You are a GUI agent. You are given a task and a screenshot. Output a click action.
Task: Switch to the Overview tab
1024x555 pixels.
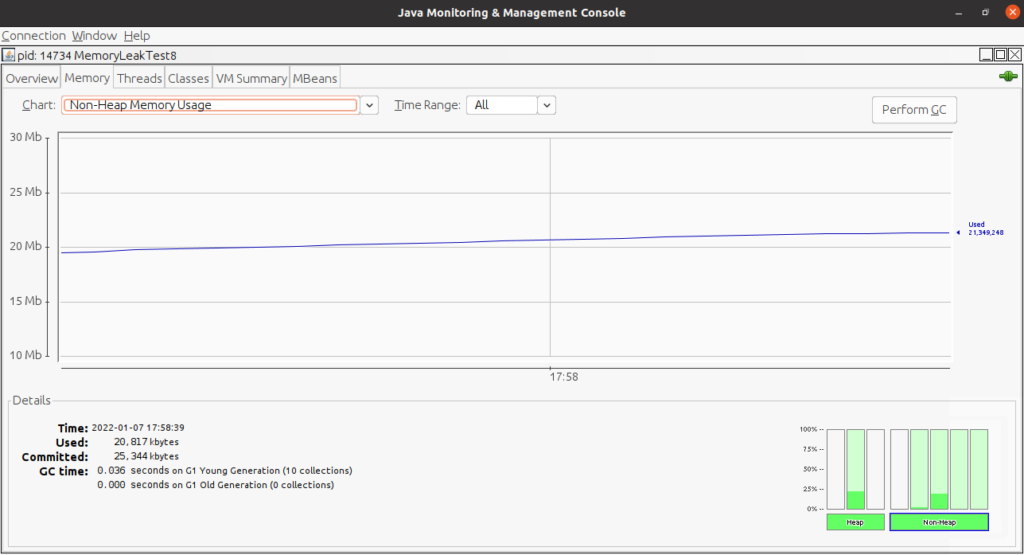(x=31, y=78)
